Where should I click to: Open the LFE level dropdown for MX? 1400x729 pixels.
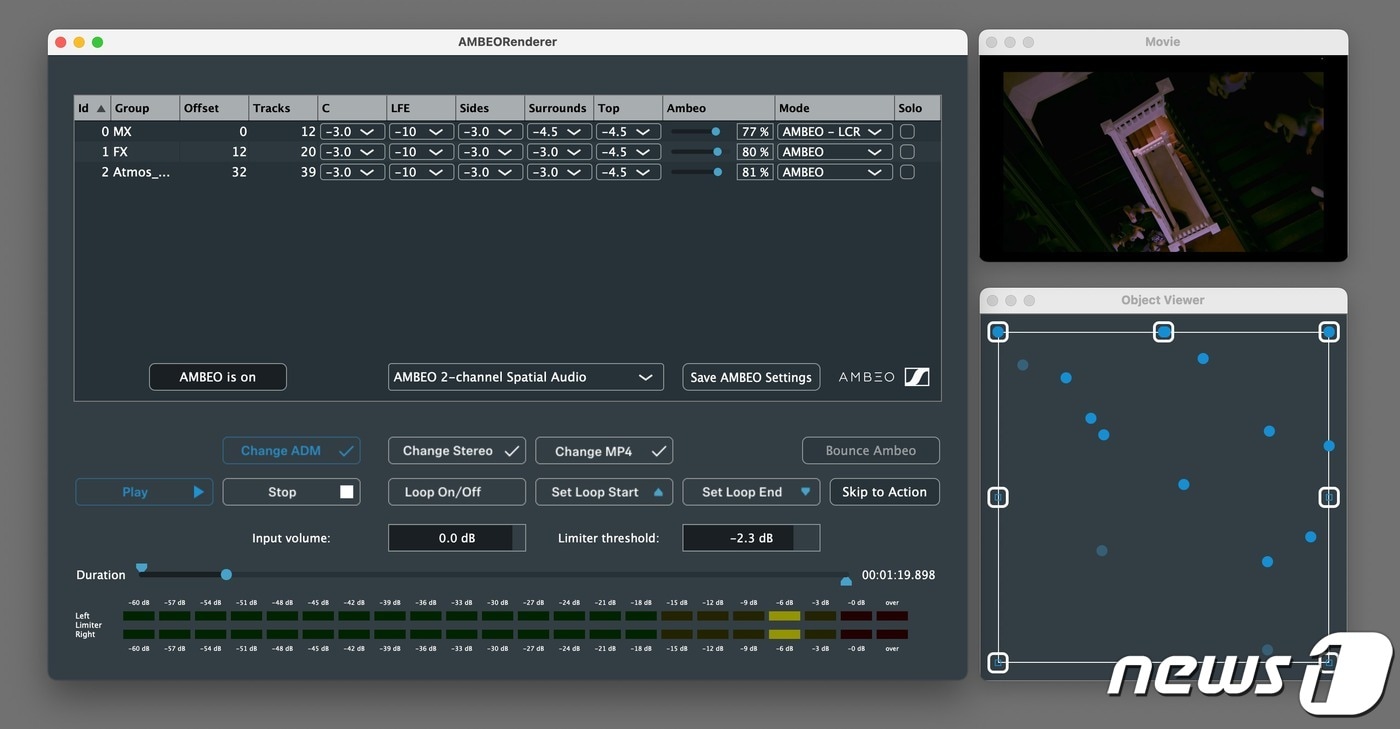[421, 131]
